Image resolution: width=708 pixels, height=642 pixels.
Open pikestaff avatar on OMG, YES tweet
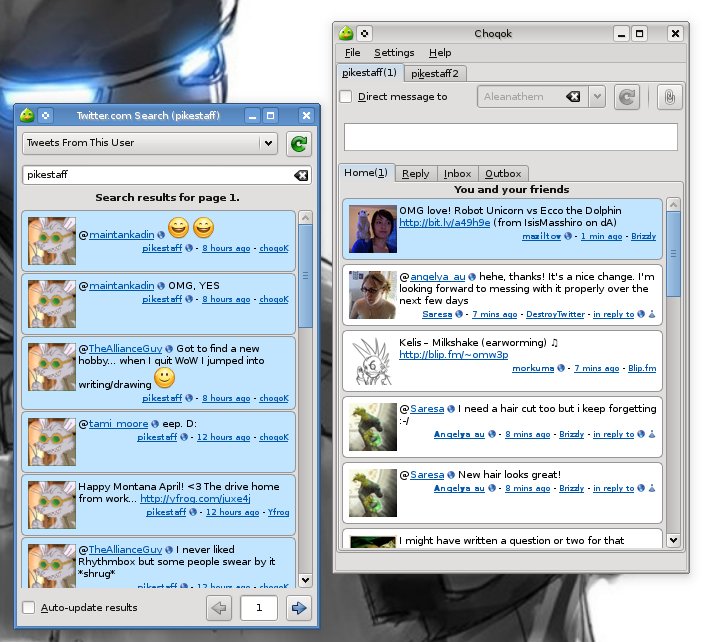[x=52, y=304]
